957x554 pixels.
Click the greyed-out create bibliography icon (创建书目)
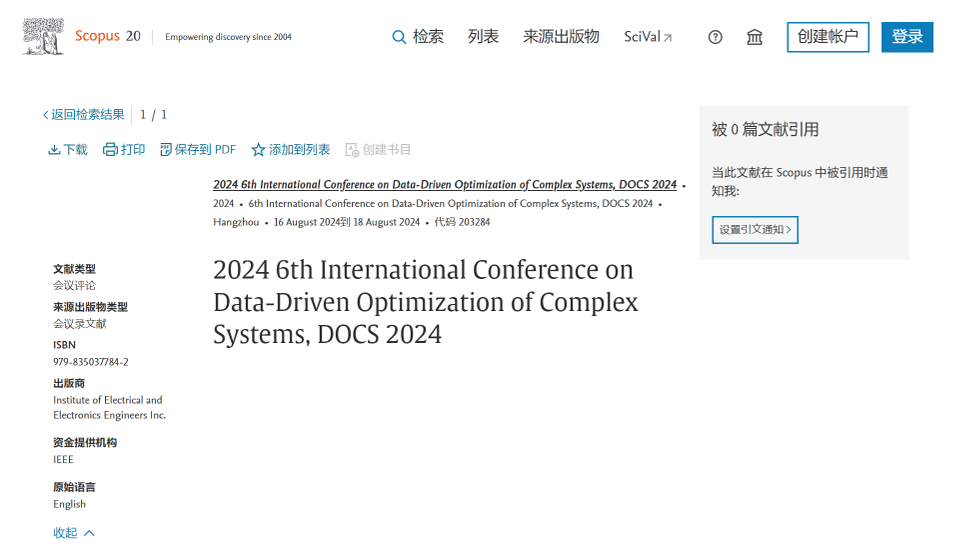(x=352, y=150)
